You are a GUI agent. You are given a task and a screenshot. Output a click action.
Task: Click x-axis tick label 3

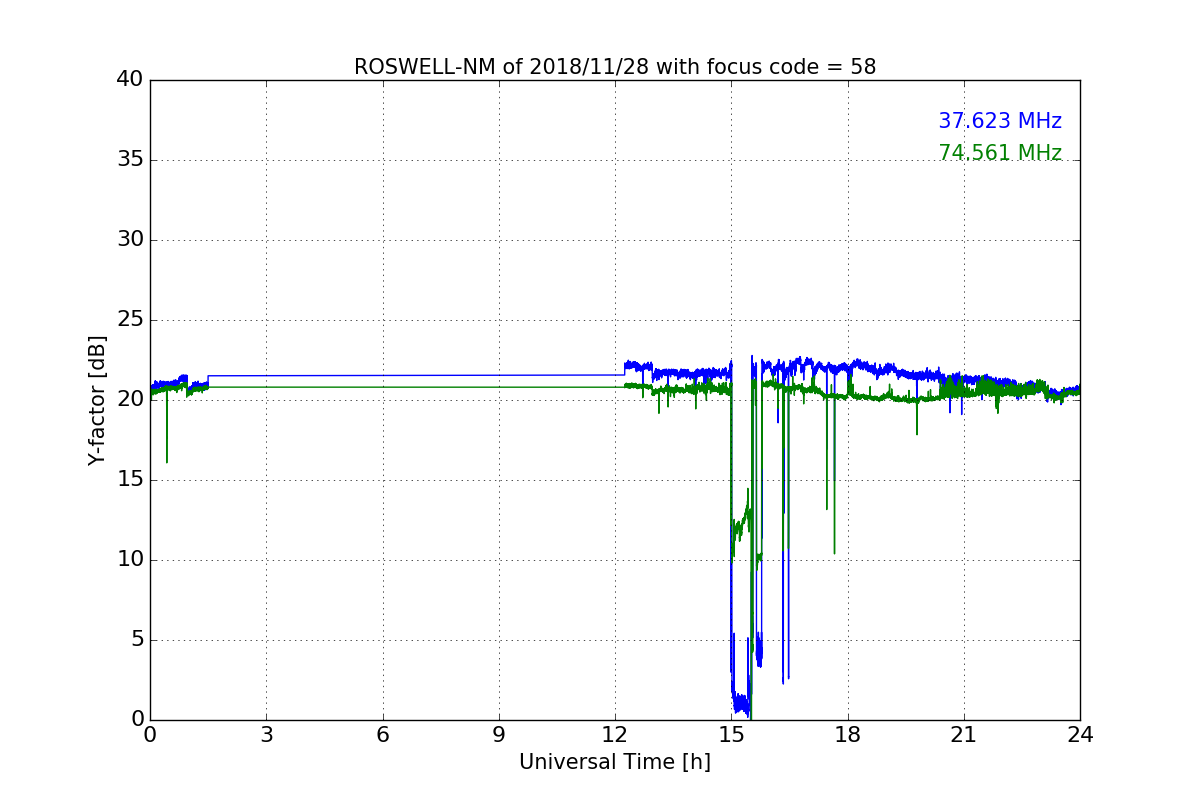click(266, 735)
